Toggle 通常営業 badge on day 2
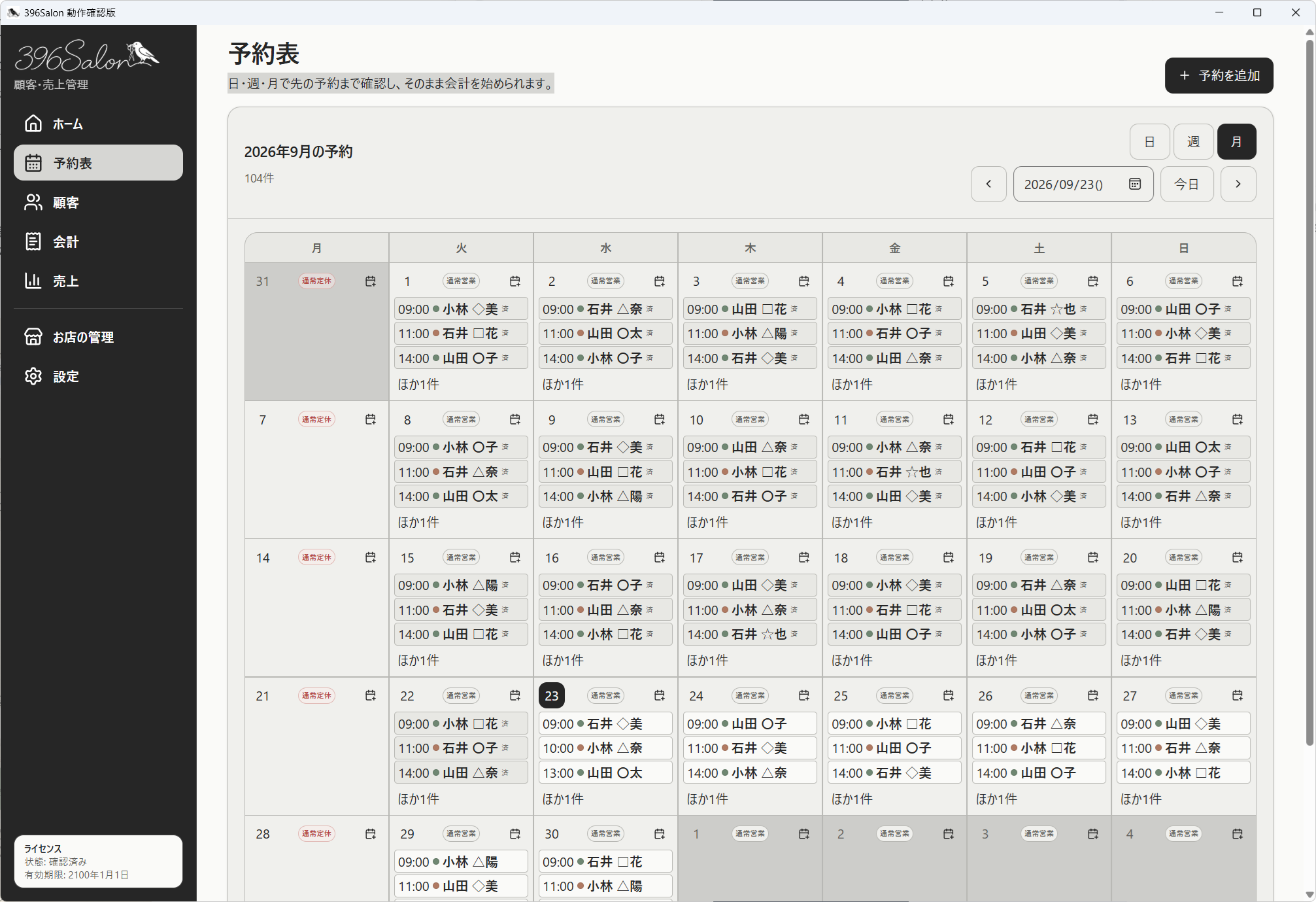Screen dimensions: 1316x902 tap(605, 281)
